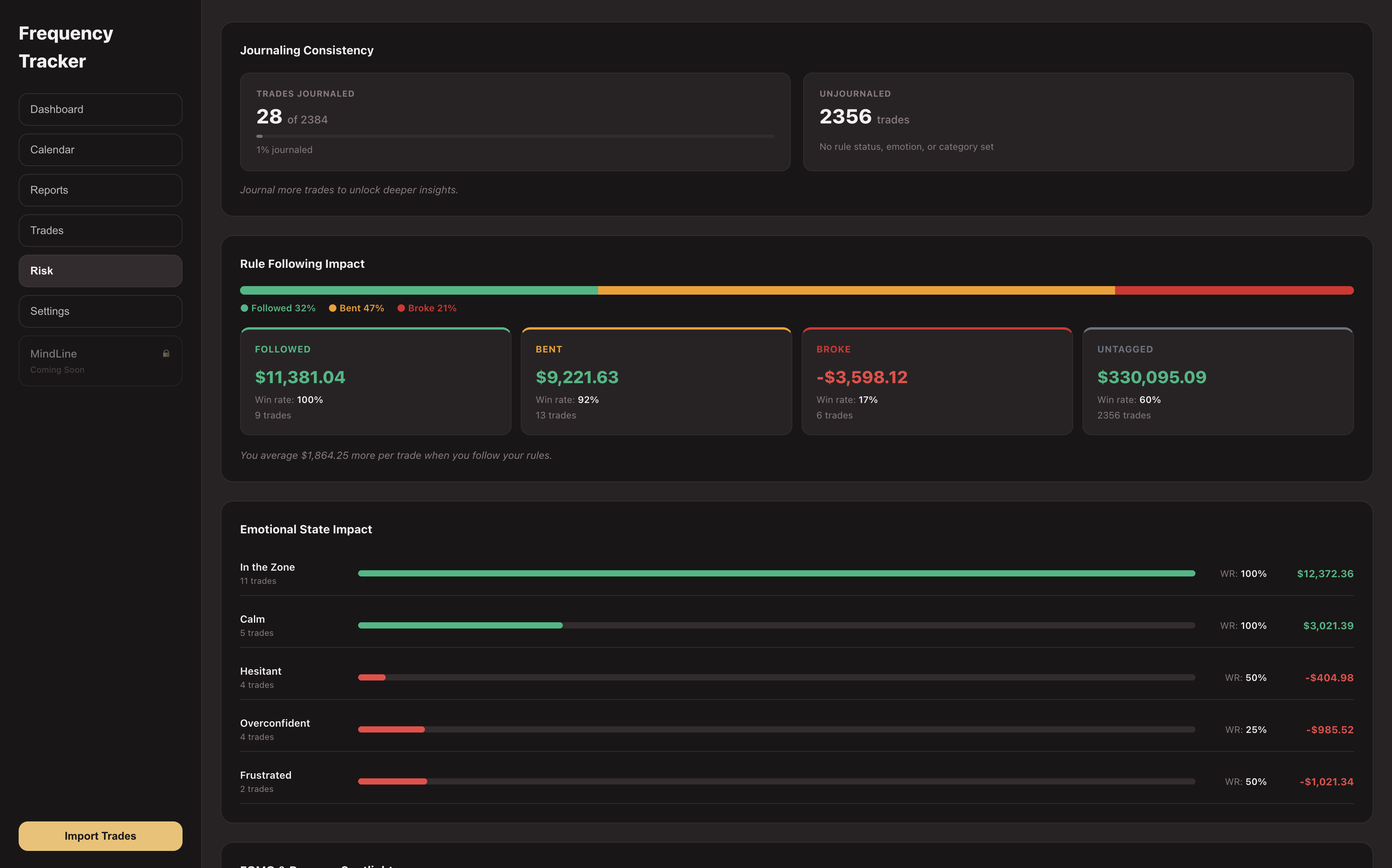Click the orange Bent legend dot
This screenshot has width=1392, height=868.
pos(332,308)
